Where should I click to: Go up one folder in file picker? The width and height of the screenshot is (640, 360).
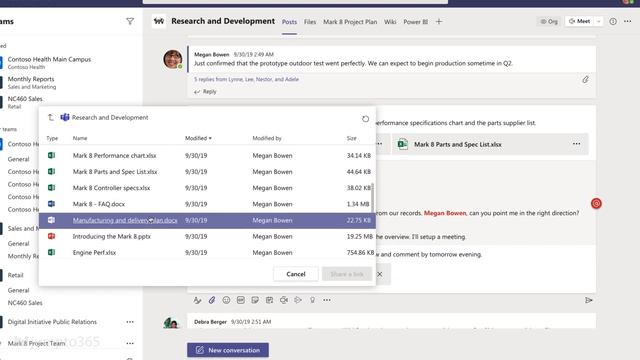[51, 118]
